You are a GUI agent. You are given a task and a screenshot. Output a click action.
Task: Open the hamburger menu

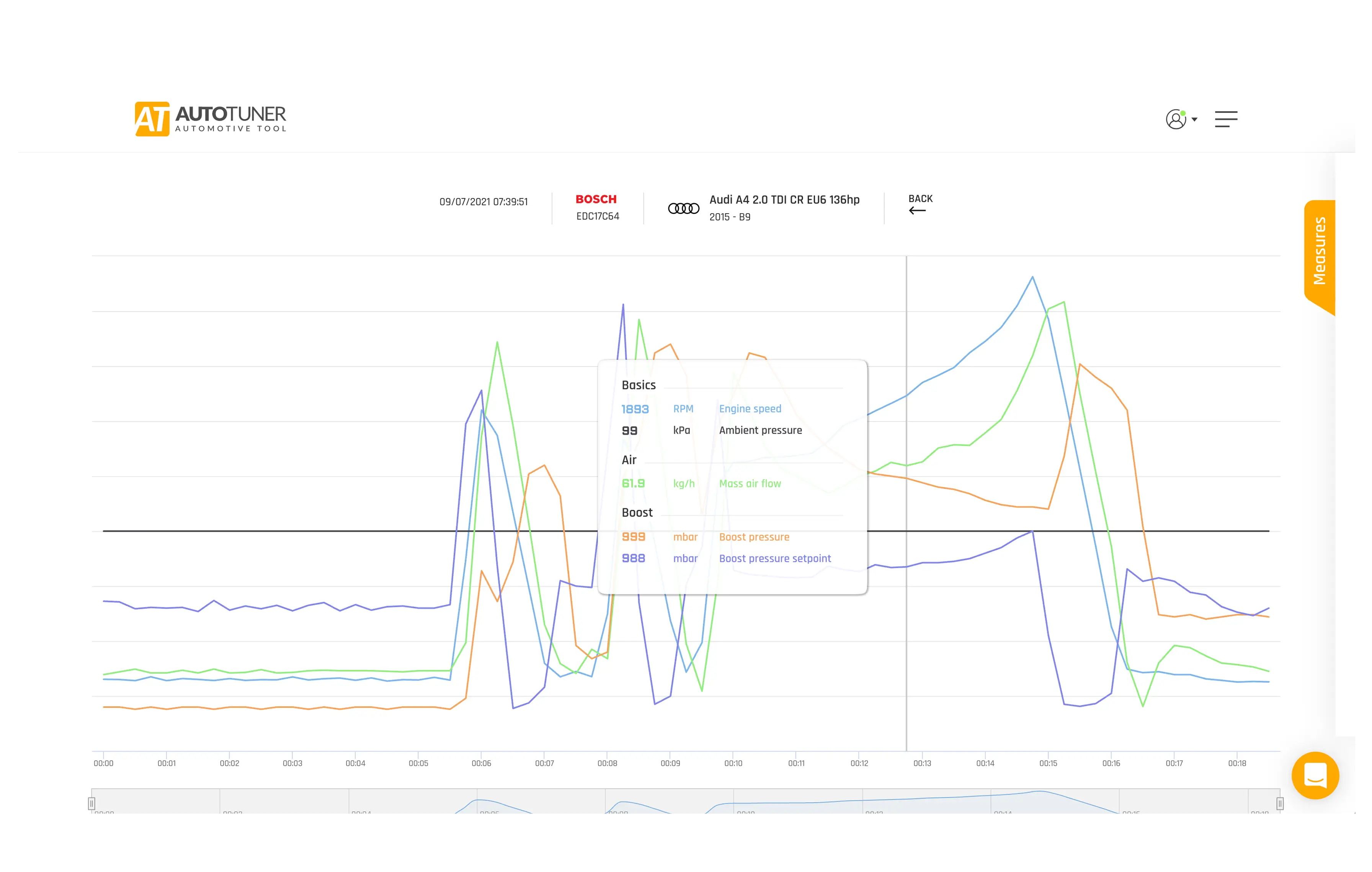[x=1225, y=119]
